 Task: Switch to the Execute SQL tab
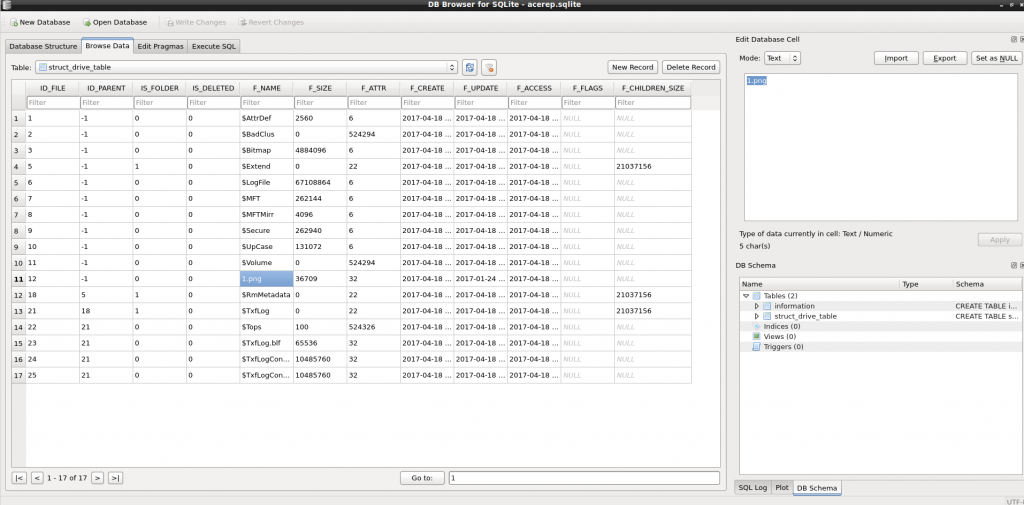pyautogui.click(x=214, y=46)
